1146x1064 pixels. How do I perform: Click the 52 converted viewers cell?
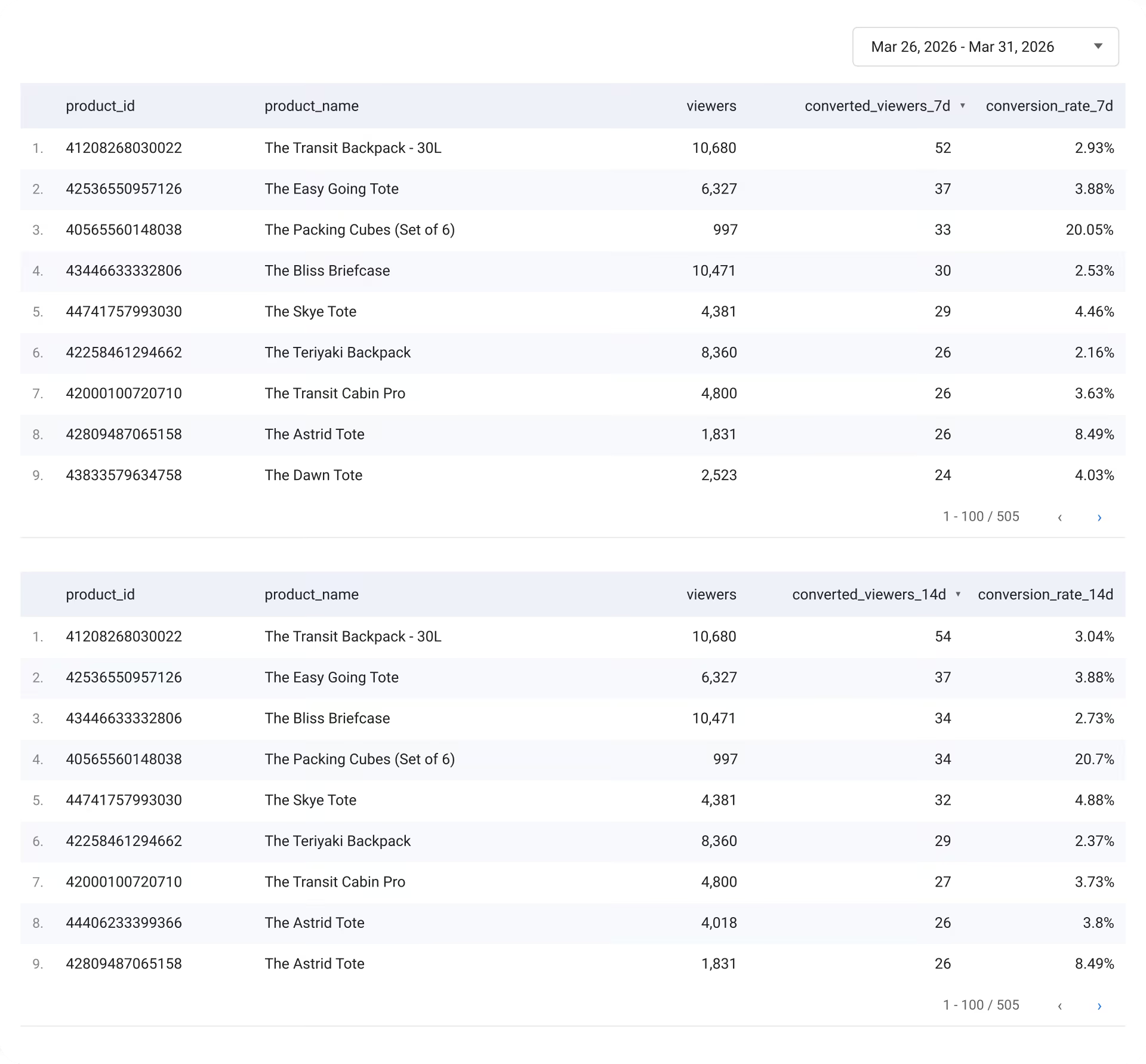click(942, 148)
